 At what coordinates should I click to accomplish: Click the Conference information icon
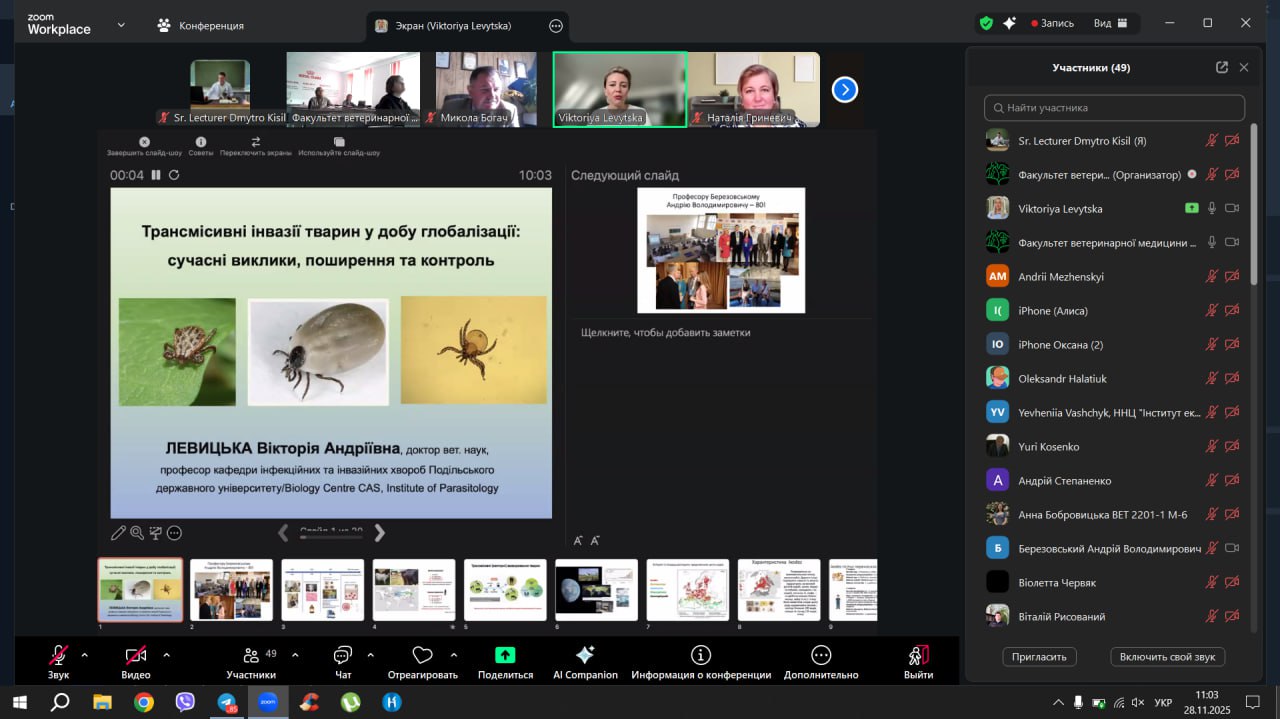pos(700,655)
